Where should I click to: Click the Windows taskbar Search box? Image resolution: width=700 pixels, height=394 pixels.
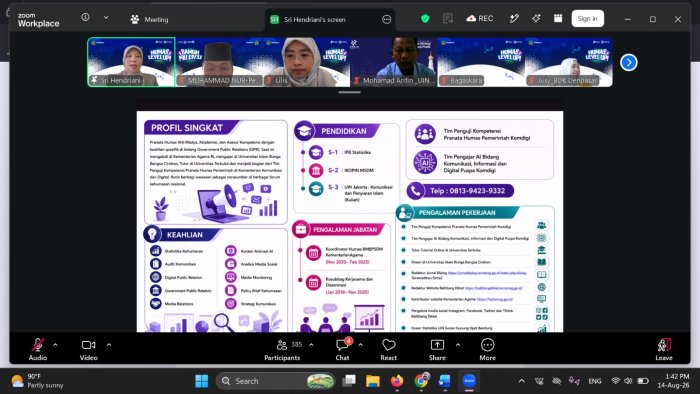point(275,381)
